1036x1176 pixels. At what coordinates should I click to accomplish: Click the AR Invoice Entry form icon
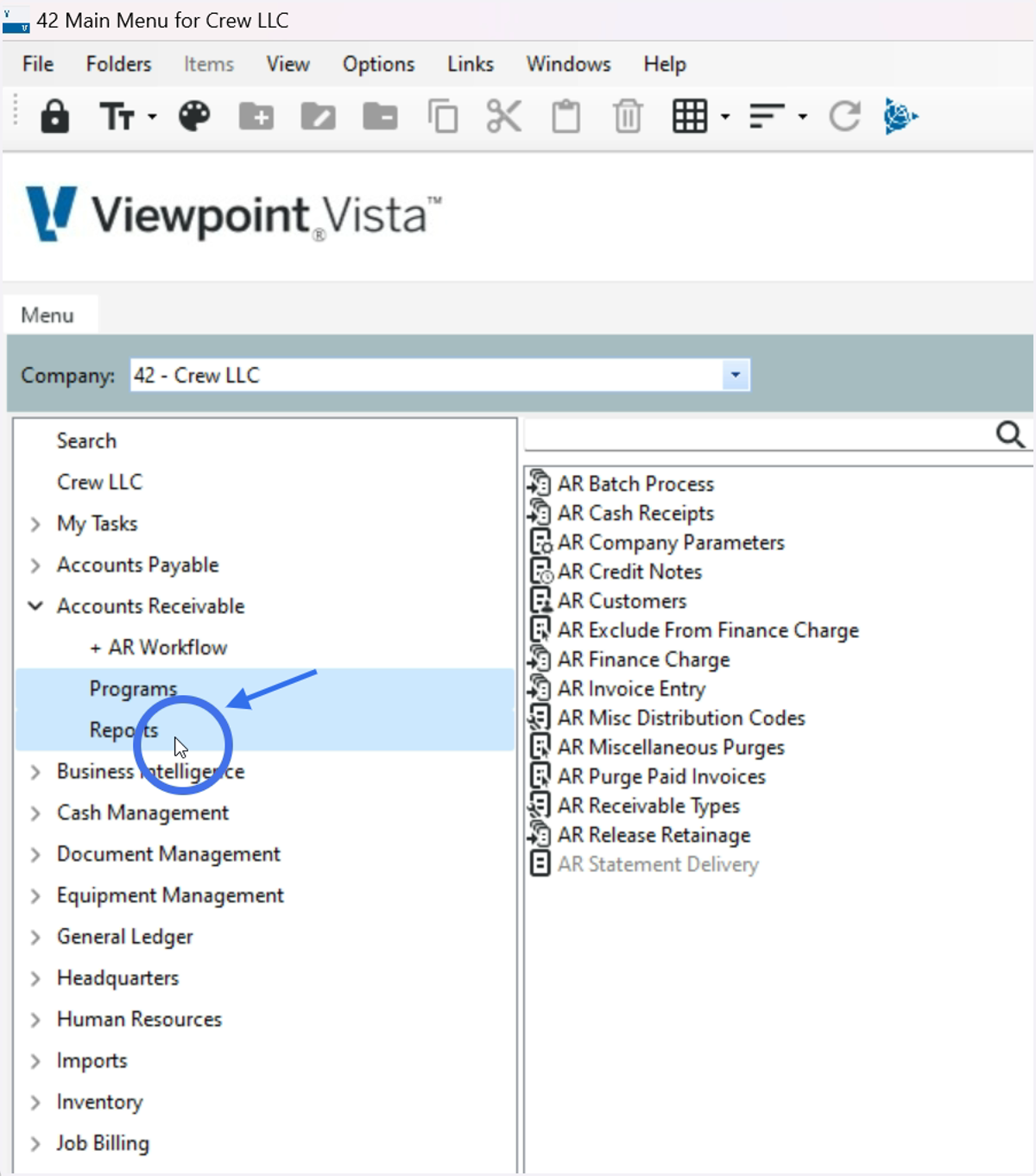[540, 689]
